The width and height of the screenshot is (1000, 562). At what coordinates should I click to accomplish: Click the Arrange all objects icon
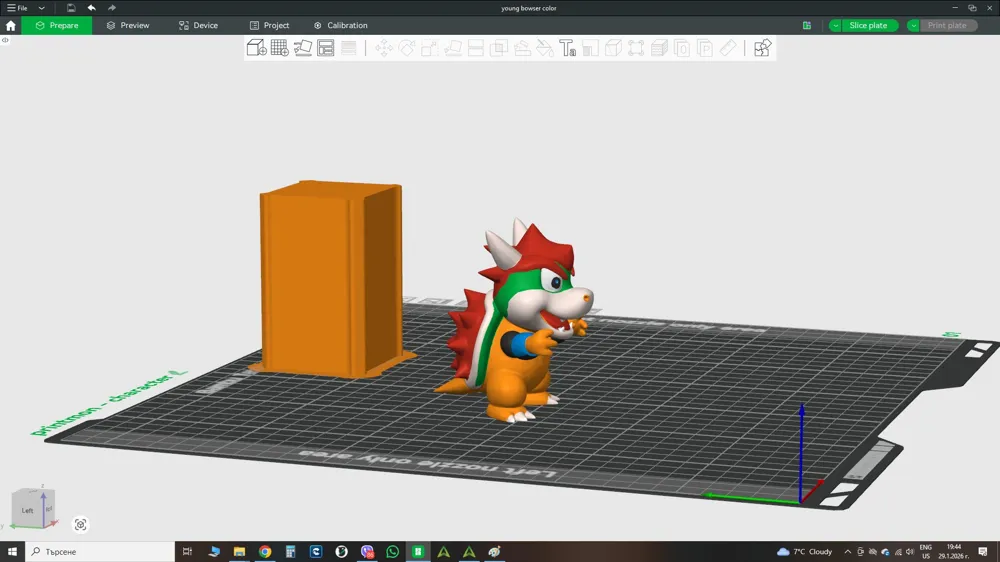tap(326, 48)
